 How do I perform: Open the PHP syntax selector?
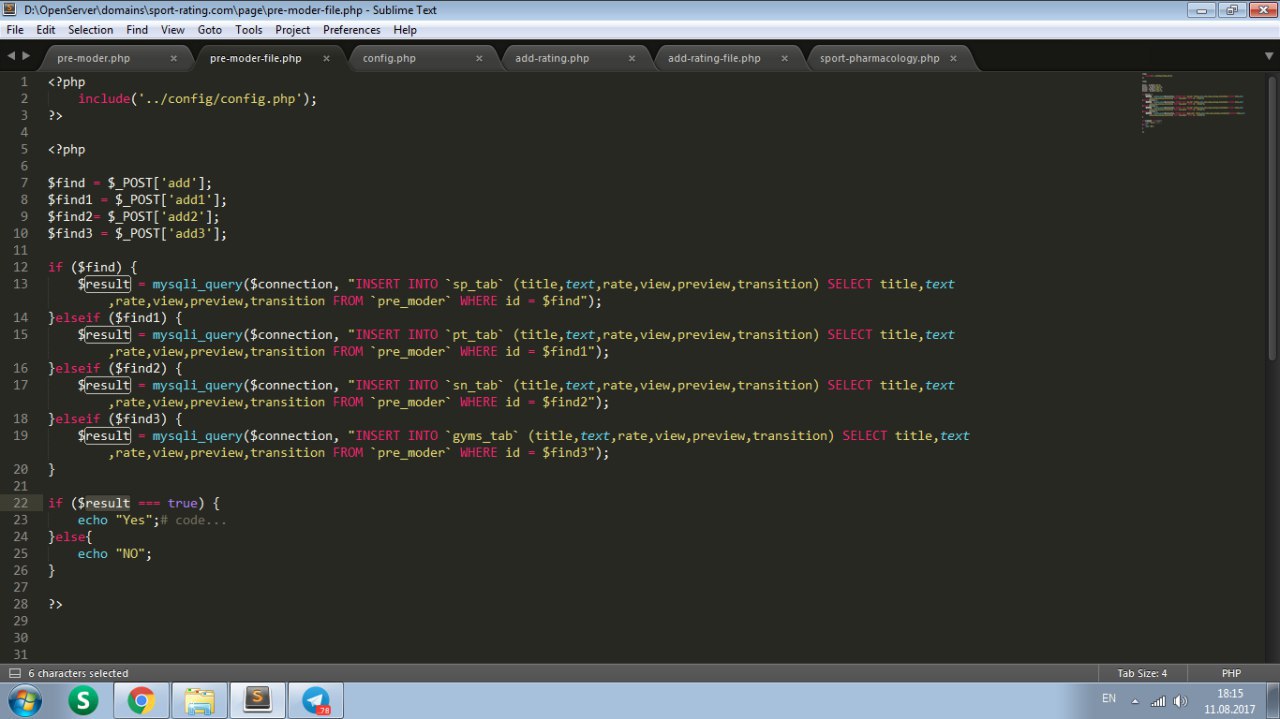pyautogui.click(x=1231, y=673)
